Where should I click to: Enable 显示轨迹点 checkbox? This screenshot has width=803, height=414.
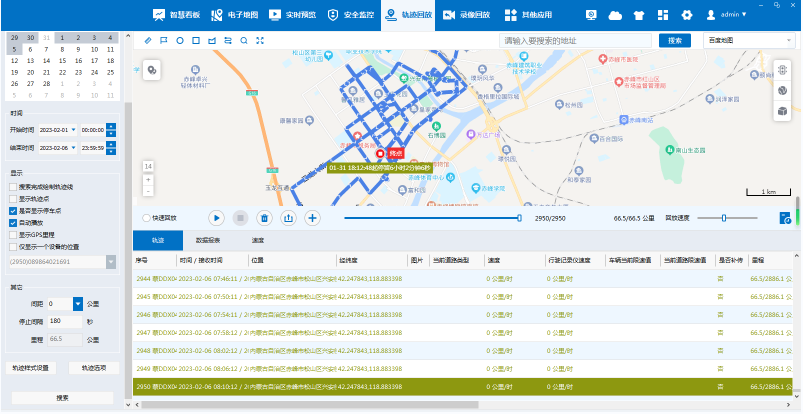(x=13, y=199)
